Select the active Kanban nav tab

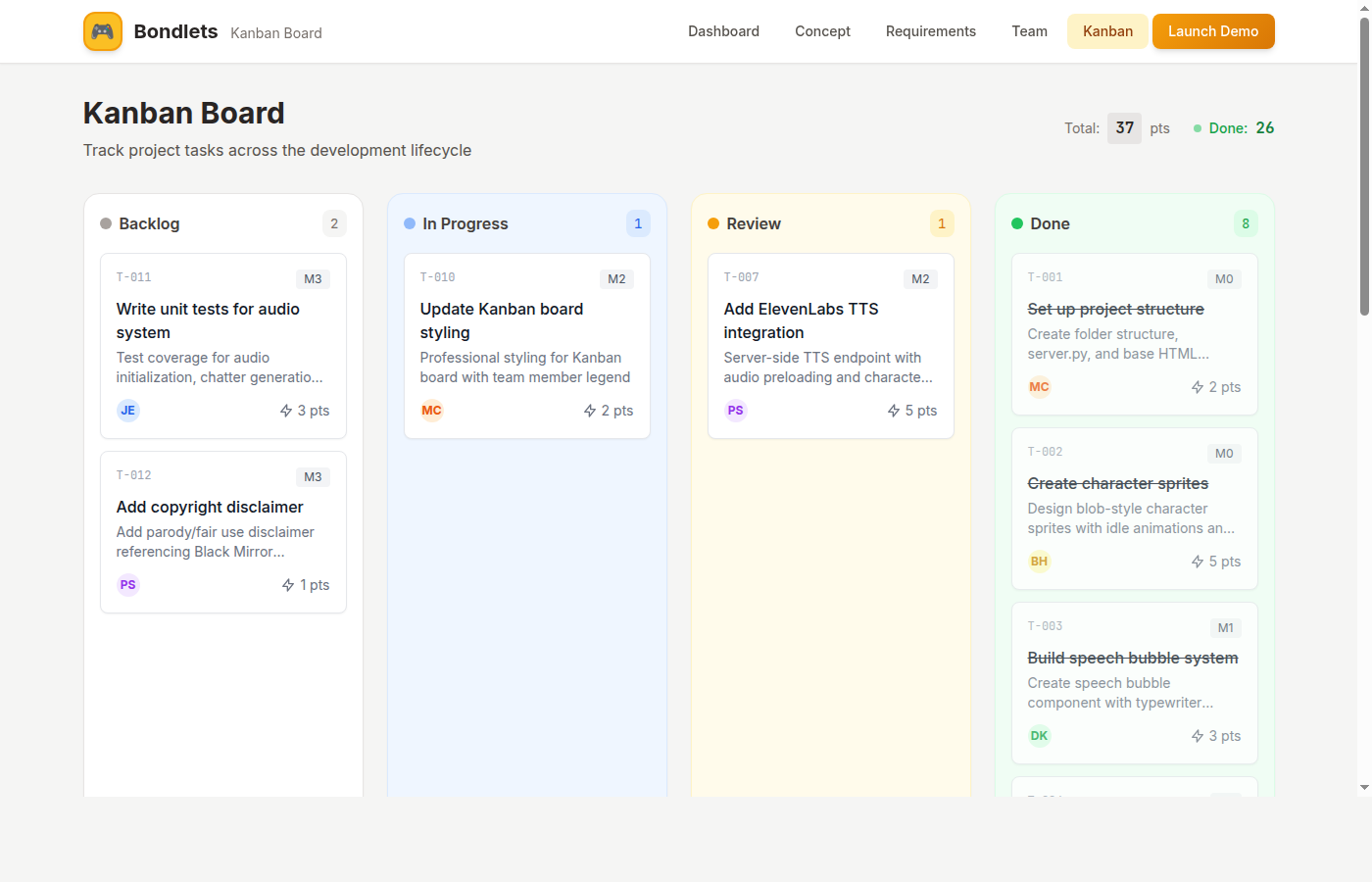1107,31
